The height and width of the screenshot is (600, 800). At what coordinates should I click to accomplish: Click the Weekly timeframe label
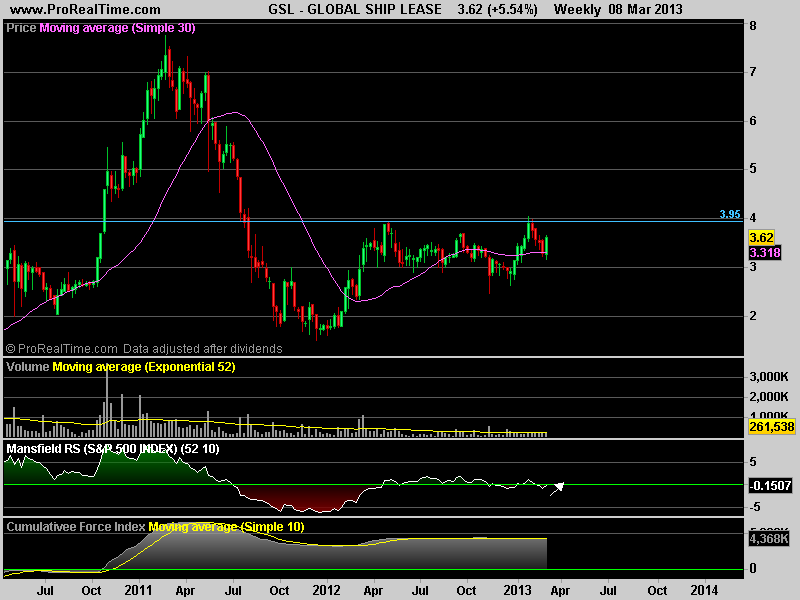click(x=577, y=9)
